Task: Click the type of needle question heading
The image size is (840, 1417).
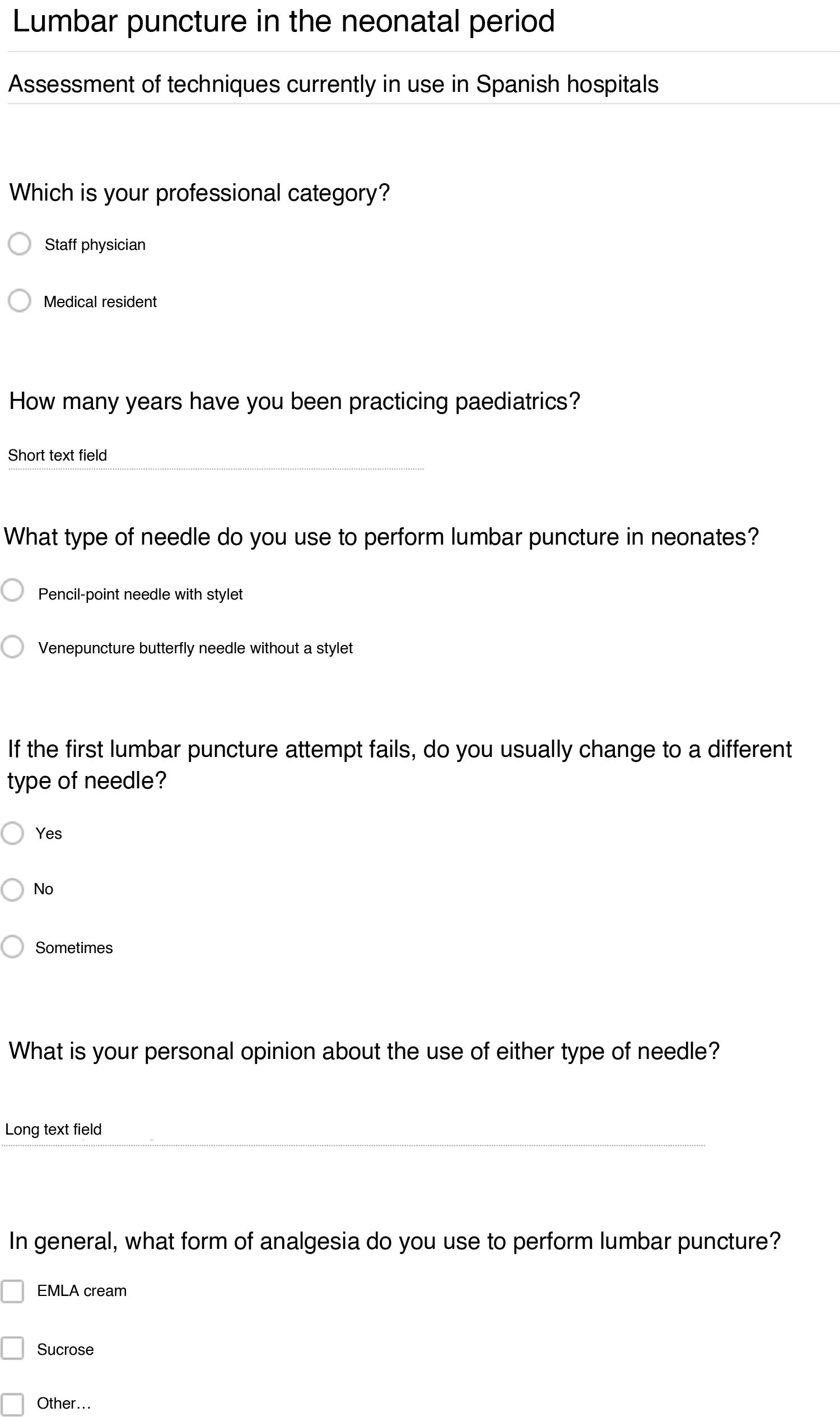Action: click(x=381, y=537)
